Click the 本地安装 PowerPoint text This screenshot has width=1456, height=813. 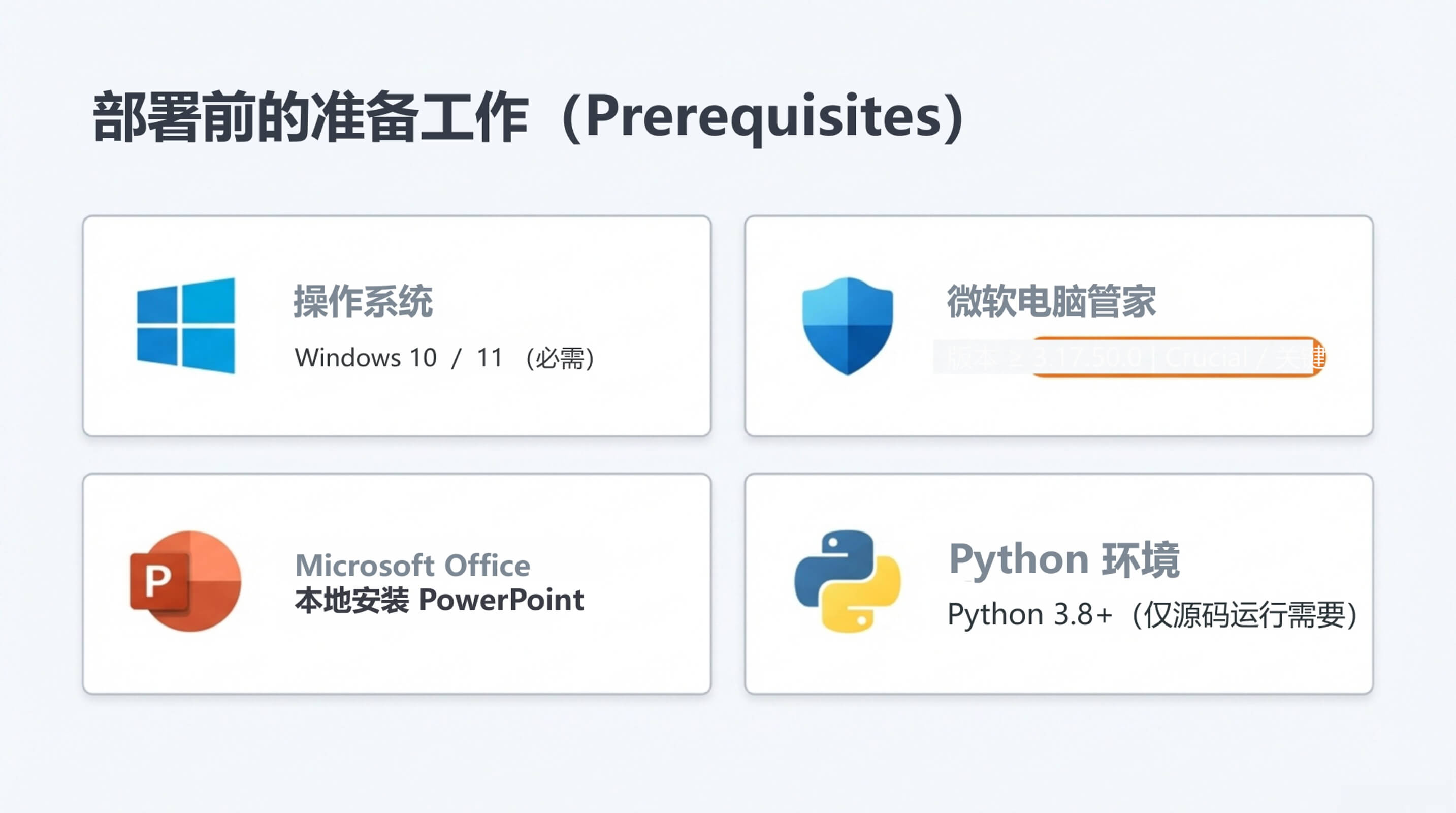pyautogui.click(x=439, y=601)
